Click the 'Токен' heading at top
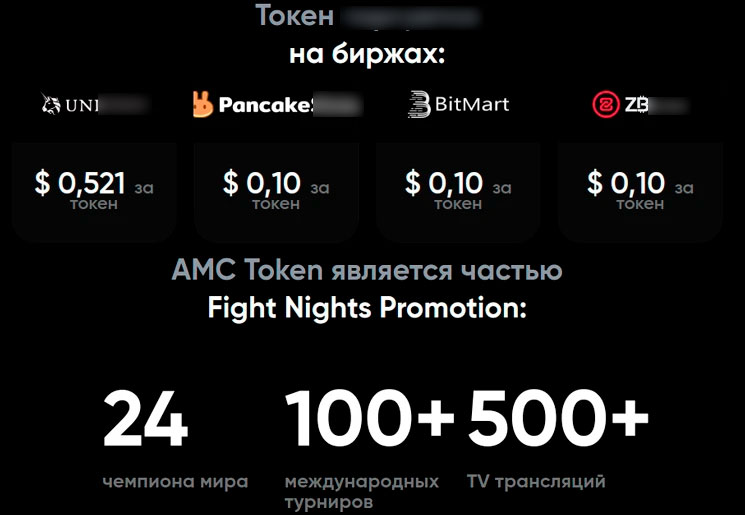745x515 pixels. tap(294, 17)
